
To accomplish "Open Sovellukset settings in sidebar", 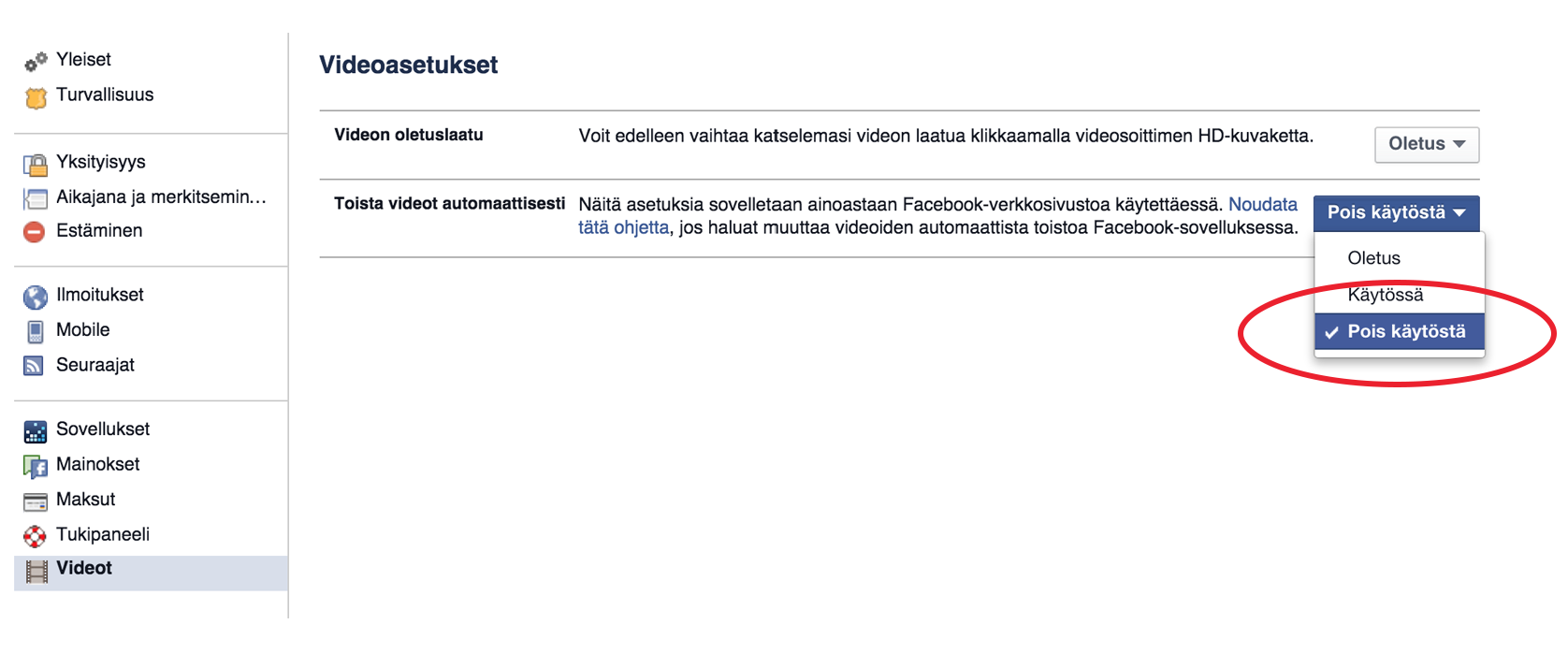I will pyautogui.click(x=103, y=429).
